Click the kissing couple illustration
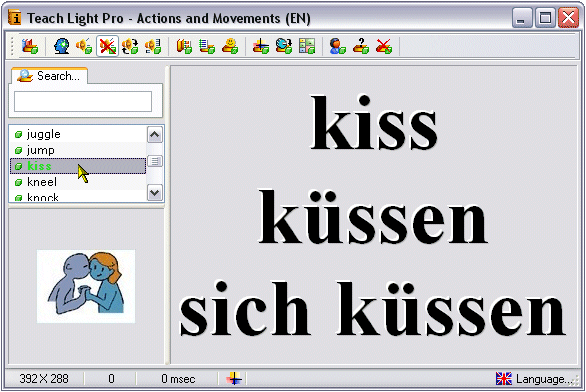This screenshot has height=392, width=586. click(86, 286)
